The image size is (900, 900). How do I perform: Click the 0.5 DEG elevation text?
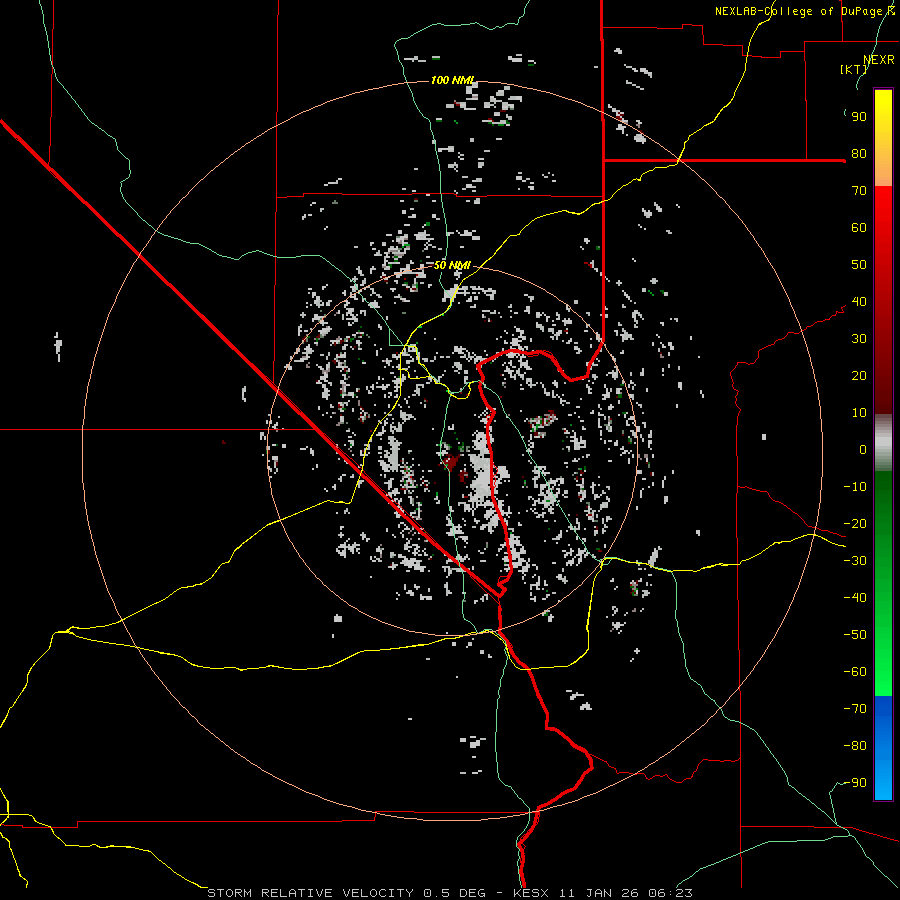(x=455, y=893)
